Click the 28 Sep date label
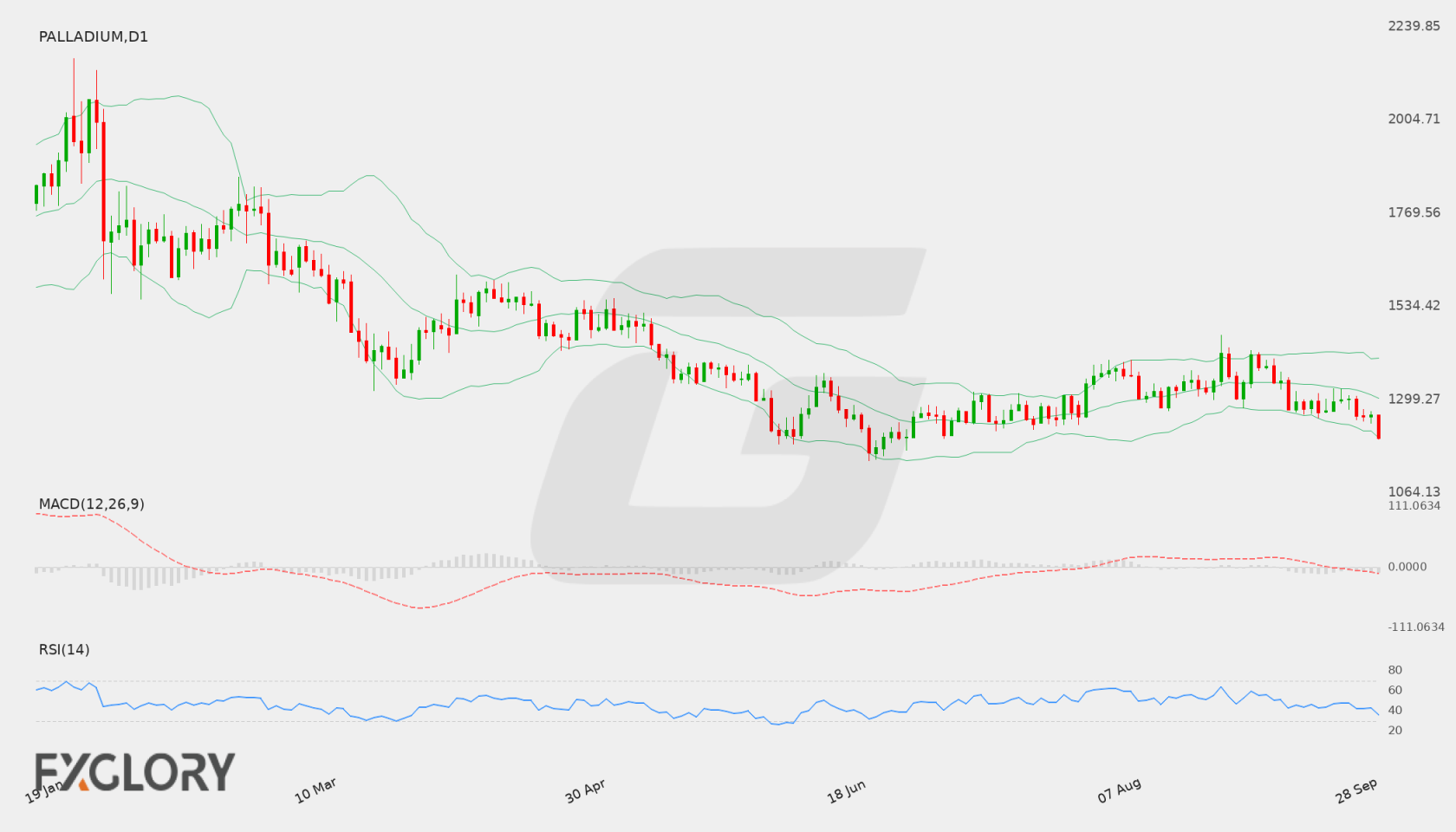The image size is (1456, 832). [1356, 790]
